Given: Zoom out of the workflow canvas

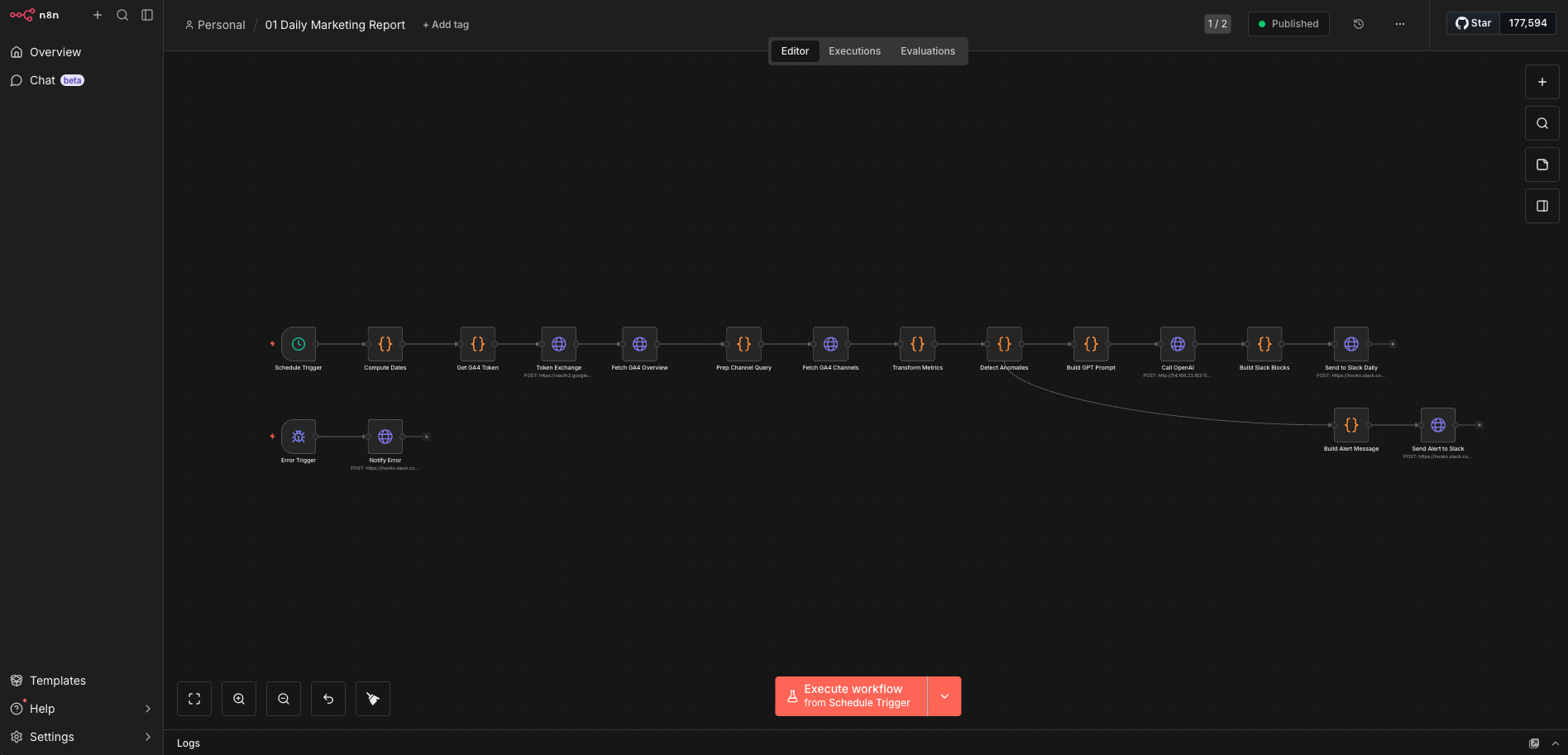Looking at the screenshot, I should coord(284,699).
